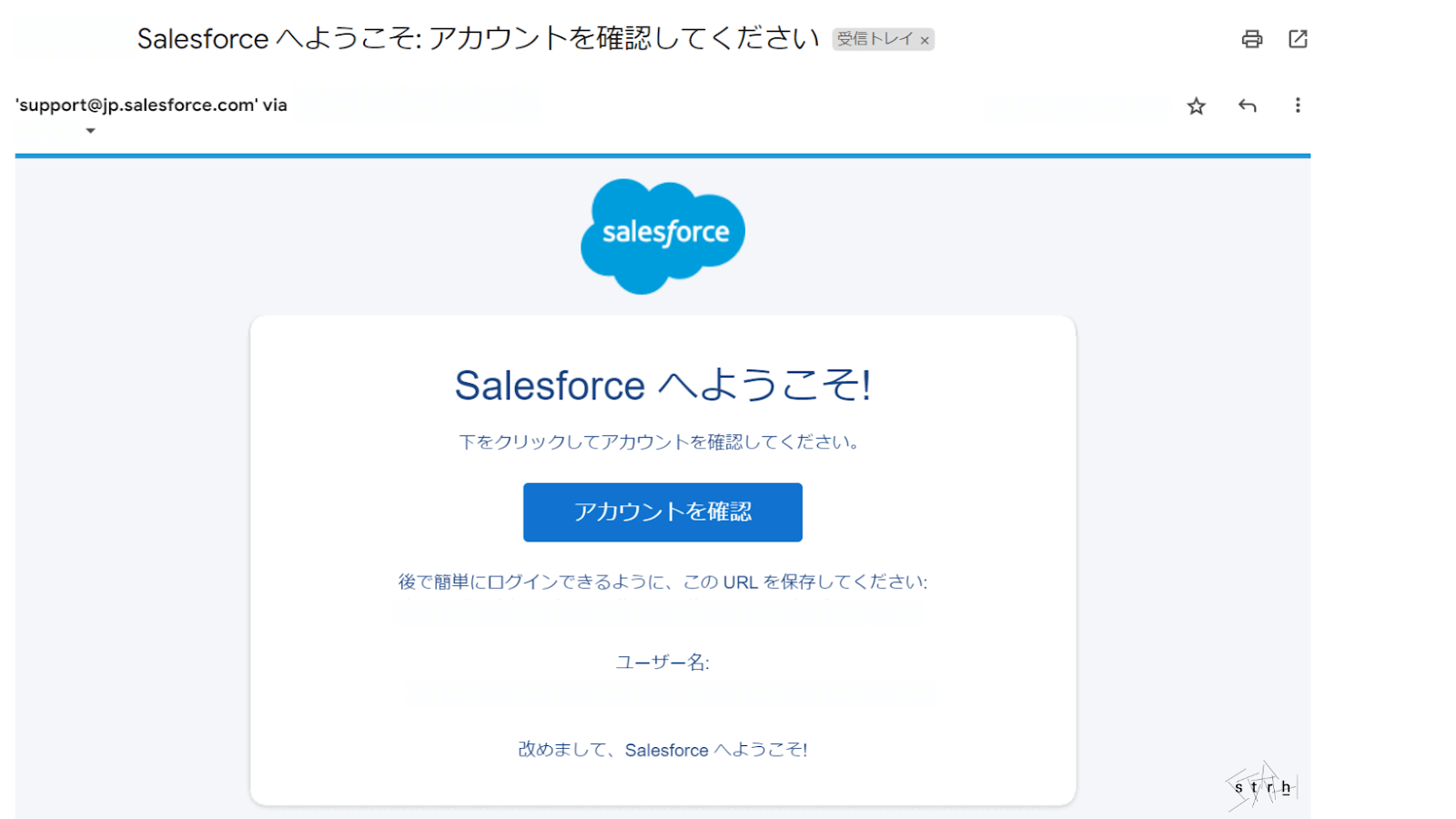Star the Salesforce welcome email

point(1196,106)
